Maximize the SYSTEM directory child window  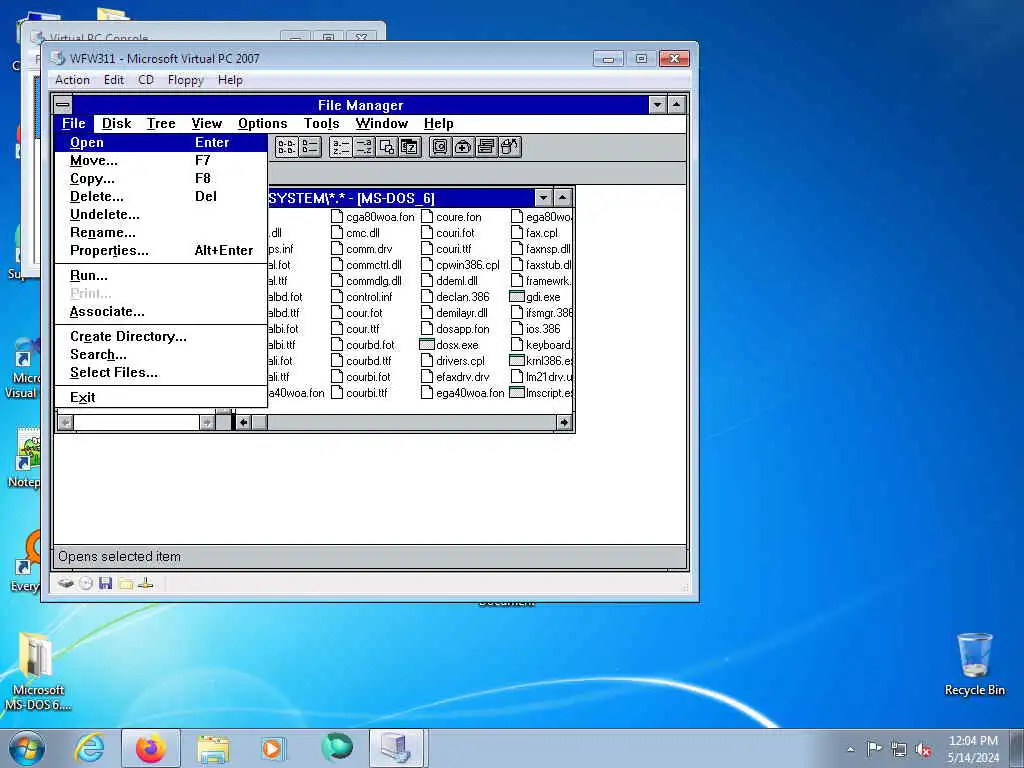(x=562, y=197)
